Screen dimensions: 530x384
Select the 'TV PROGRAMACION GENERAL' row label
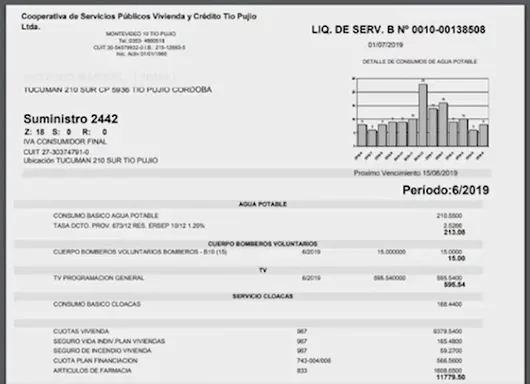click(99, 278)
